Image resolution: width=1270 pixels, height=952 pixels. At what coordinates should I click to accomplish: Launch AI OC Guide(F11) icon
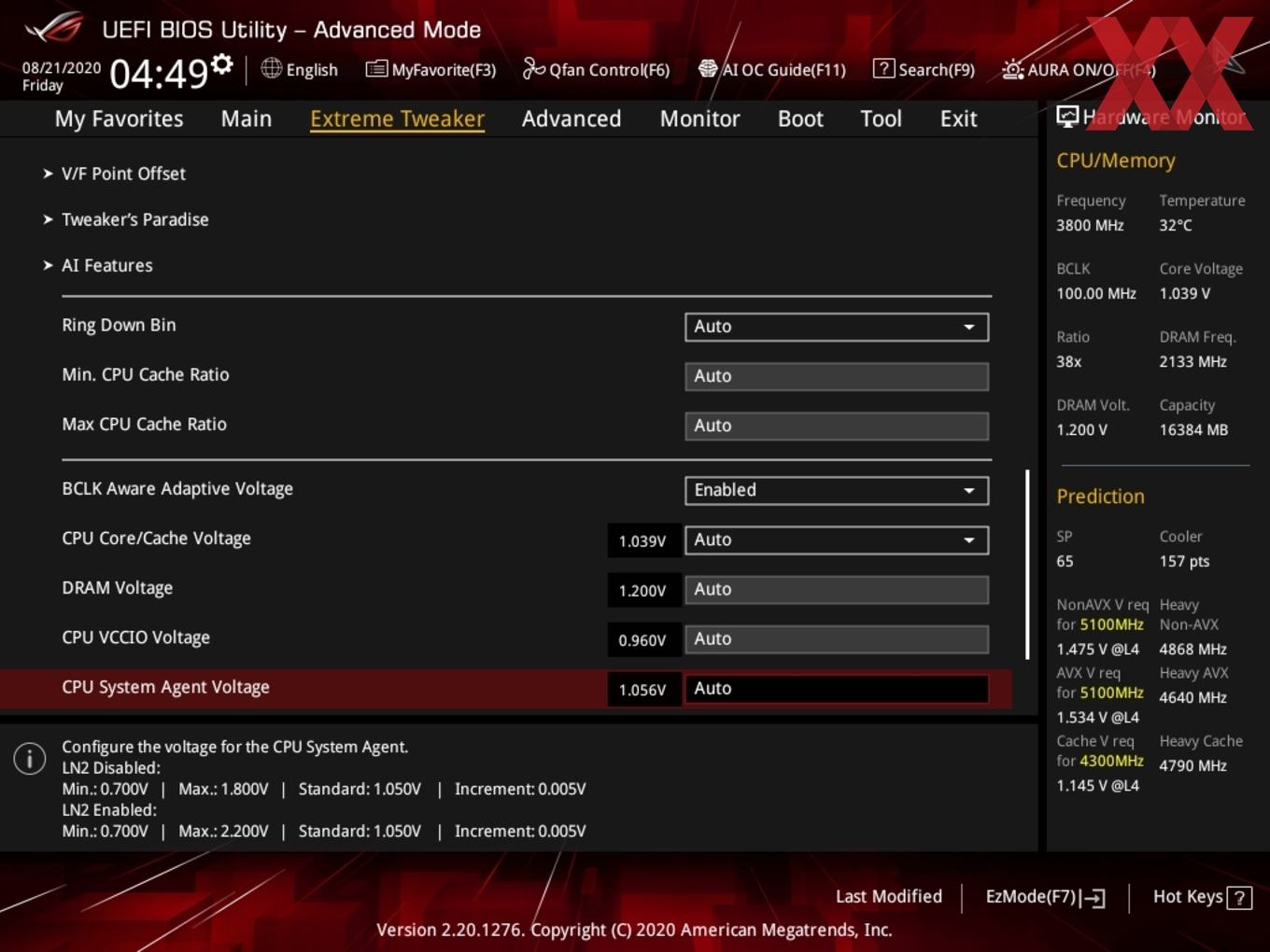(x=708, y=68)
